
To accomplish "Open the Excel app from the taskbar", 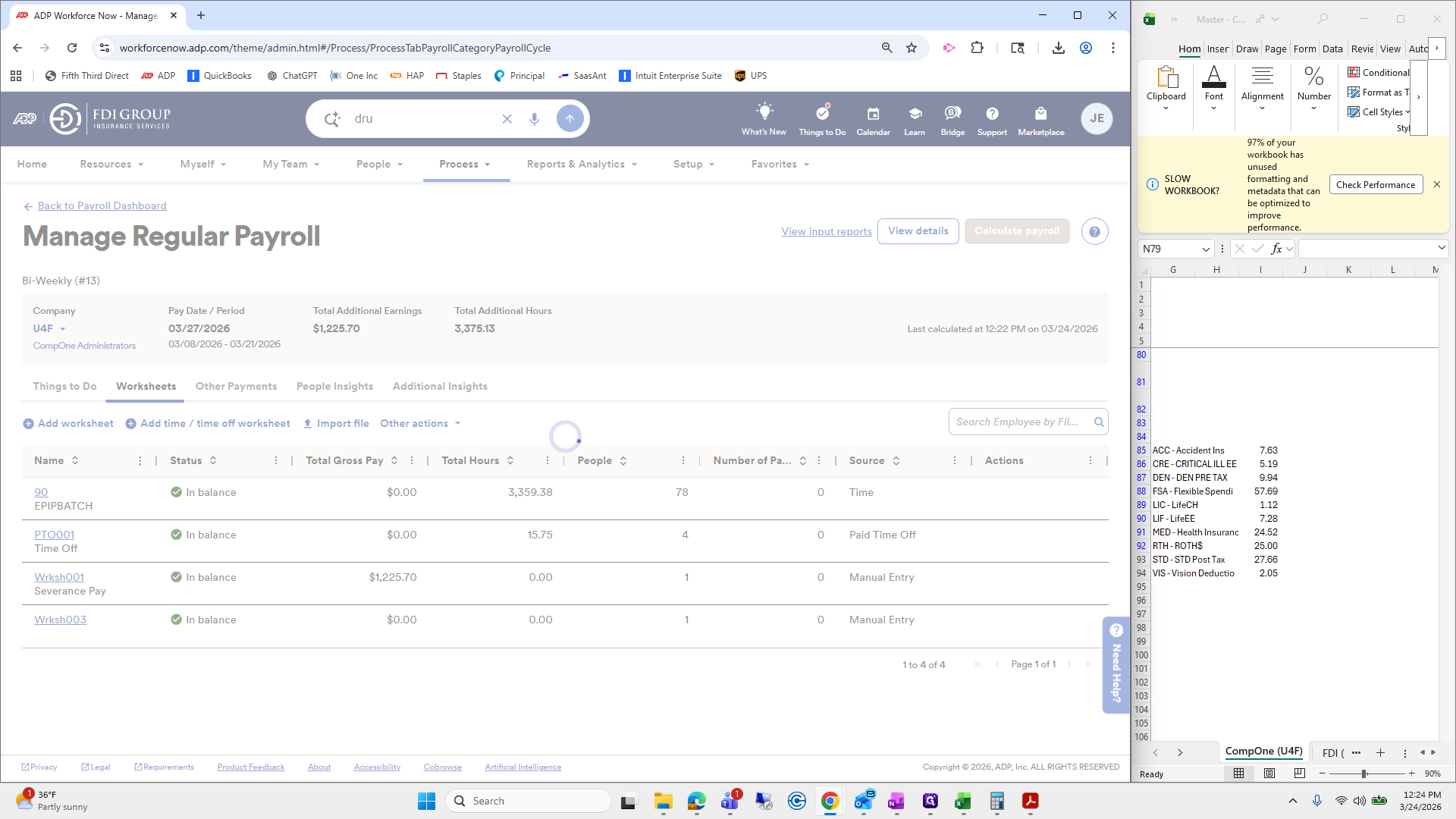I will pyautogui.click(x=963, y=801).
